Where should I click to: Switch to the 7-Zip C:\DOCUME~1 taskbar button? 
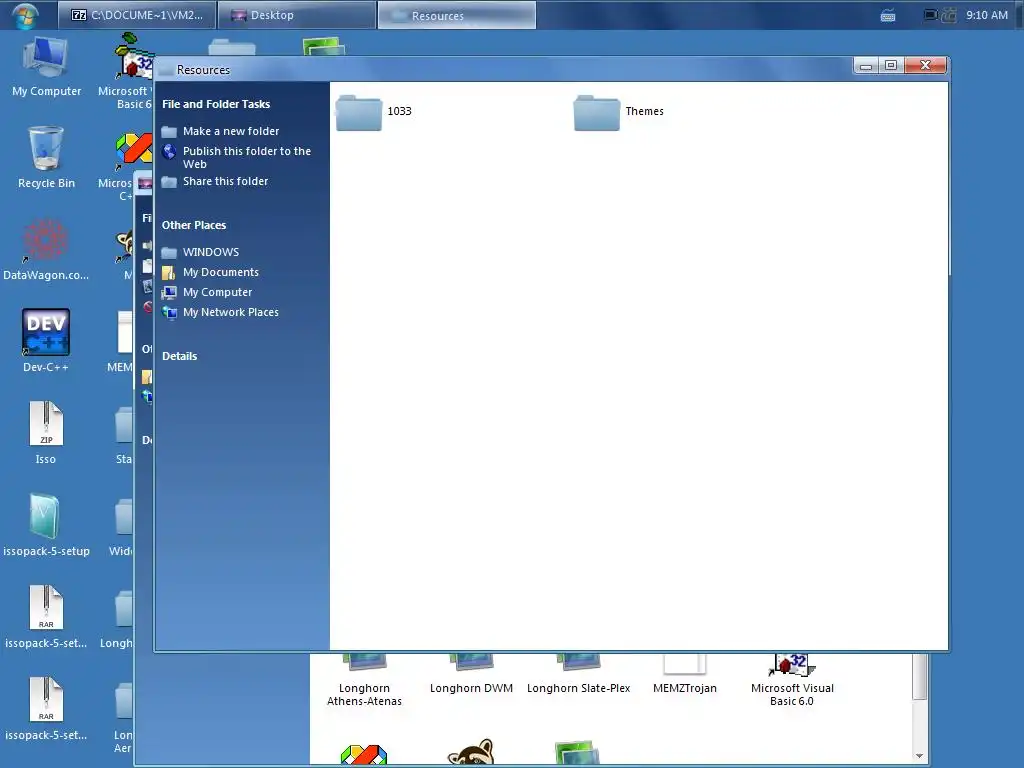(137, 15)
